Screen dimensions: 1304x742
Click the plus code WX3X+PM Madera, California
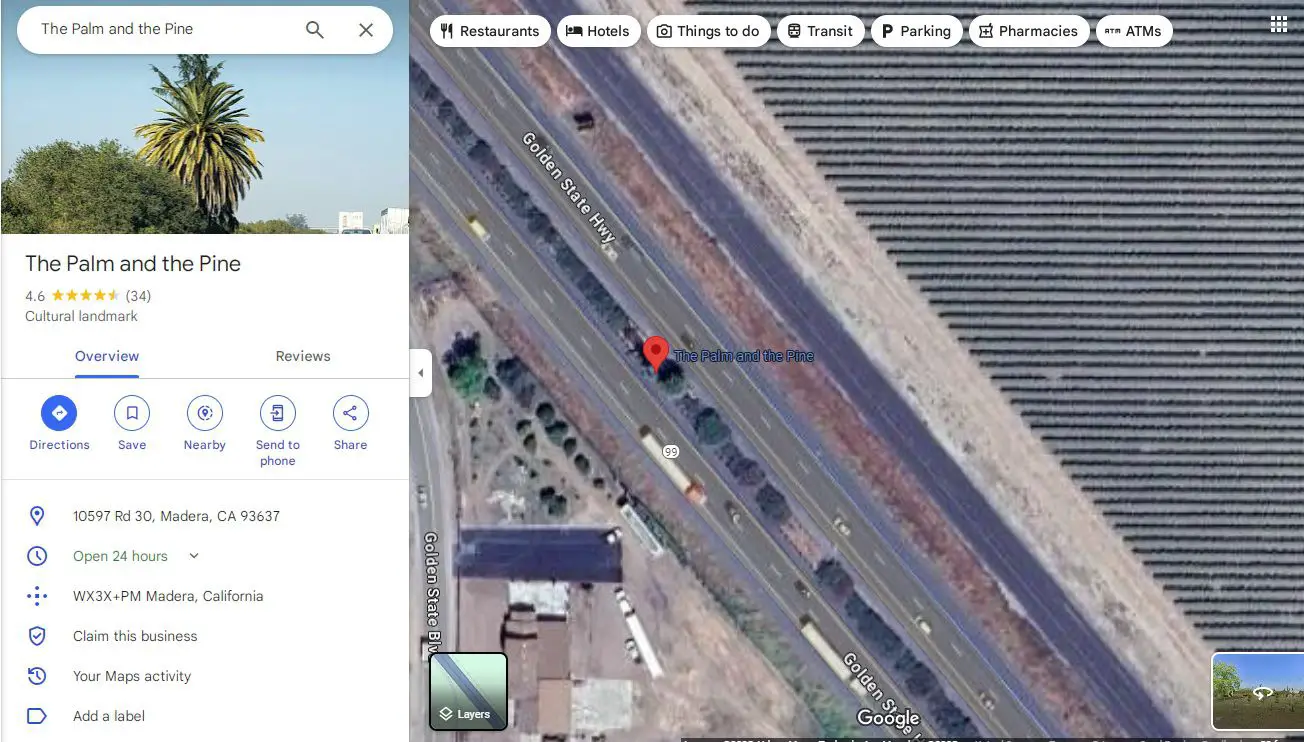(x=168, y=596)
